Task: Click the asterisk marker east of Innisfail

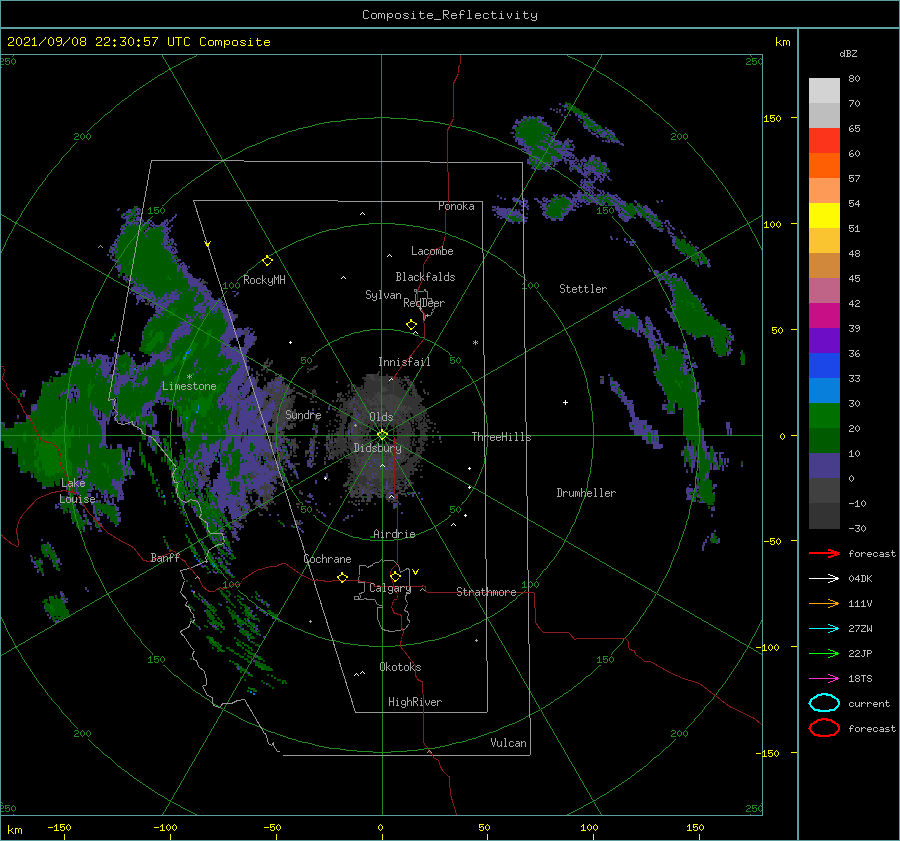Action: coord(475,343)
